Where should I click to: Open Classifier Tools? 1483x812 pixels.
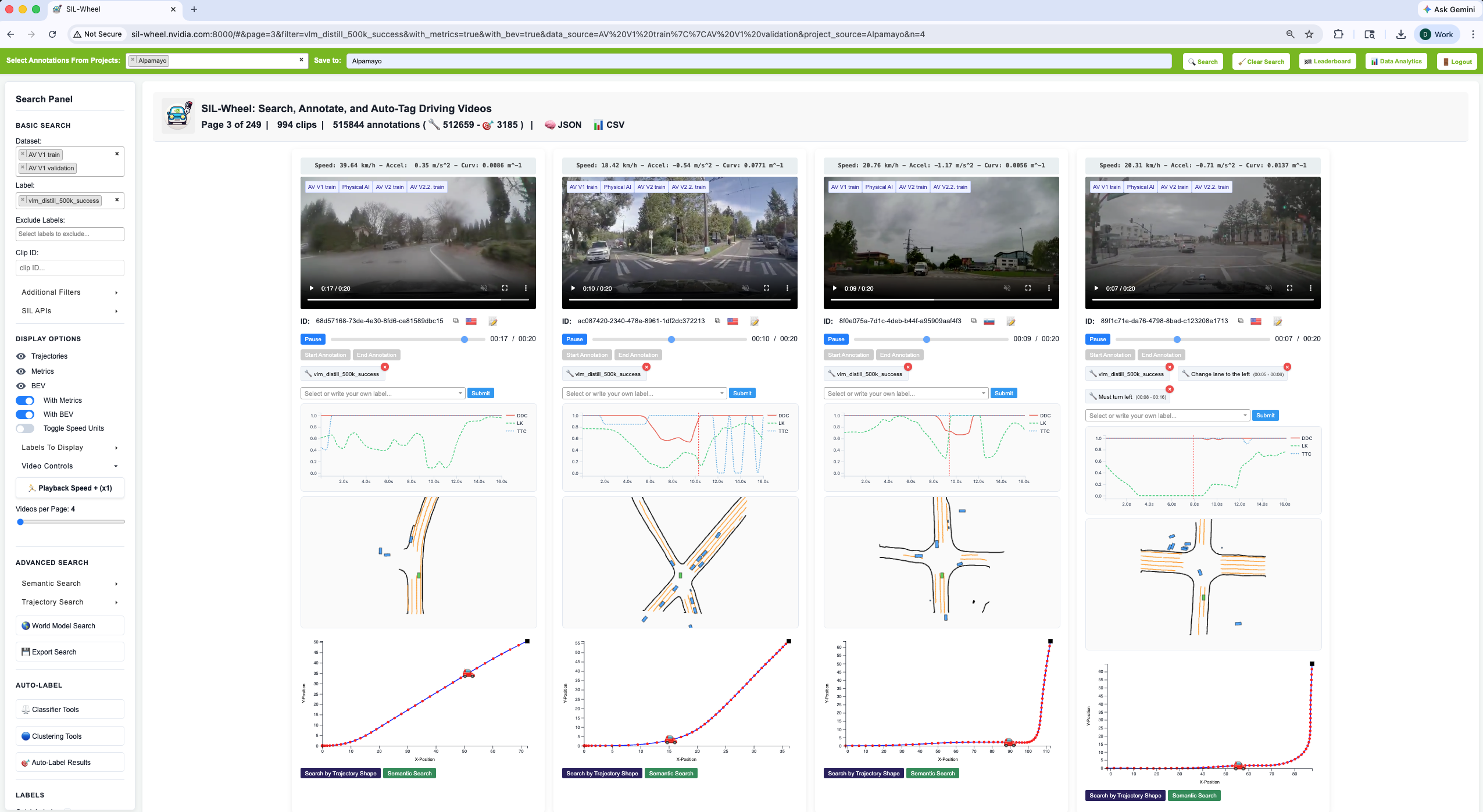[x=70, y=710]
